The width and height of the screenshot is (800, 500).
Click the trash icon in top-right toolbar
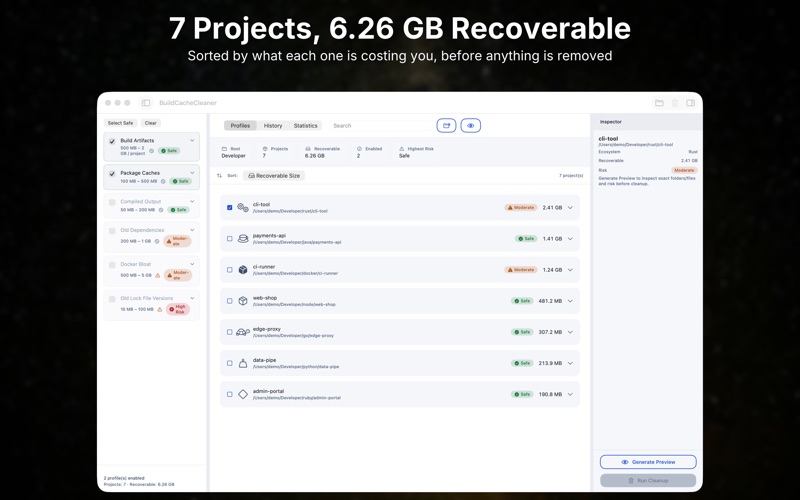(x=675, y=103)
